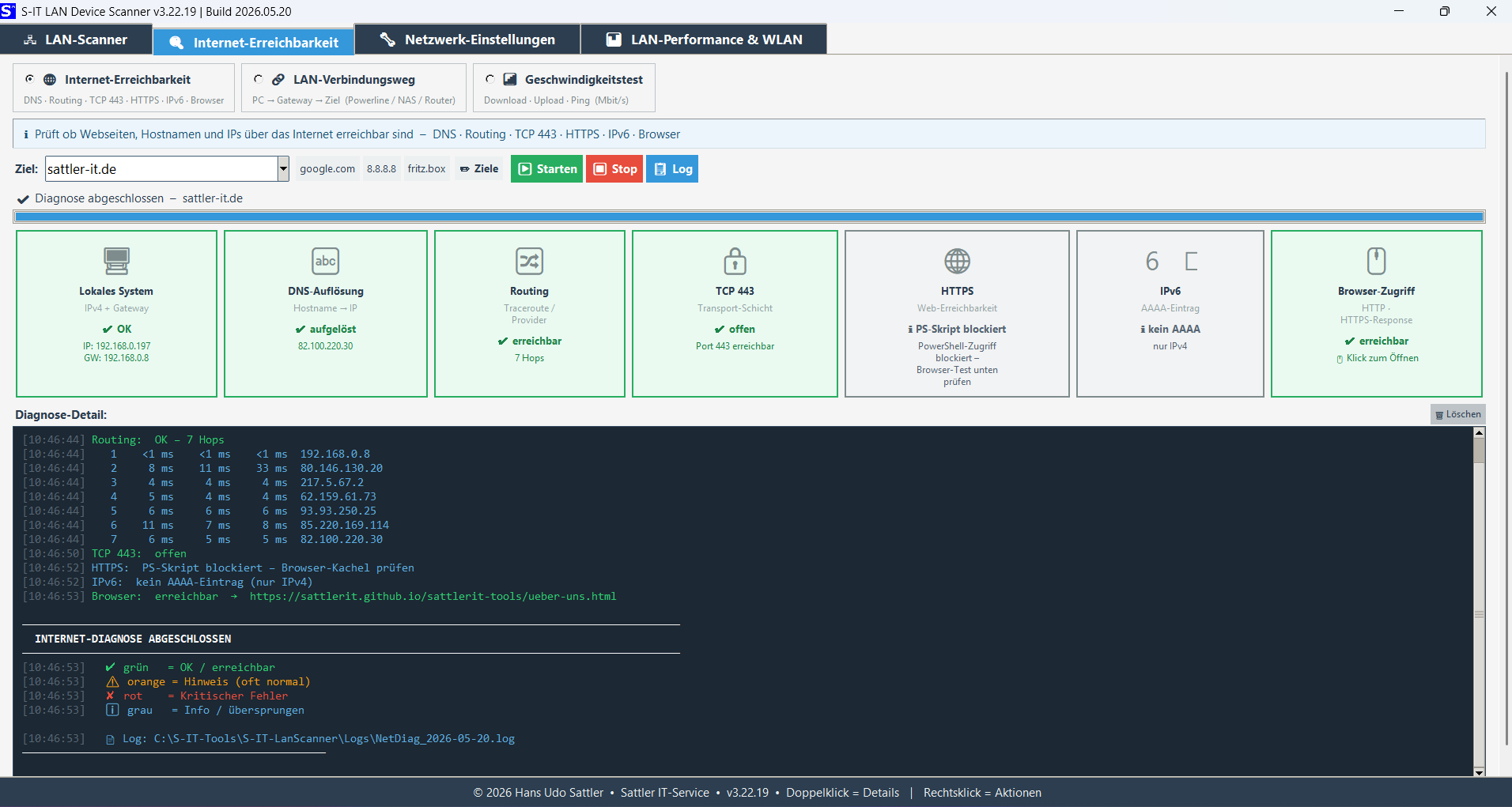Click the computer icon in Lokales System tile
Screen dimensions: 1512x807
tap(116, 261)
